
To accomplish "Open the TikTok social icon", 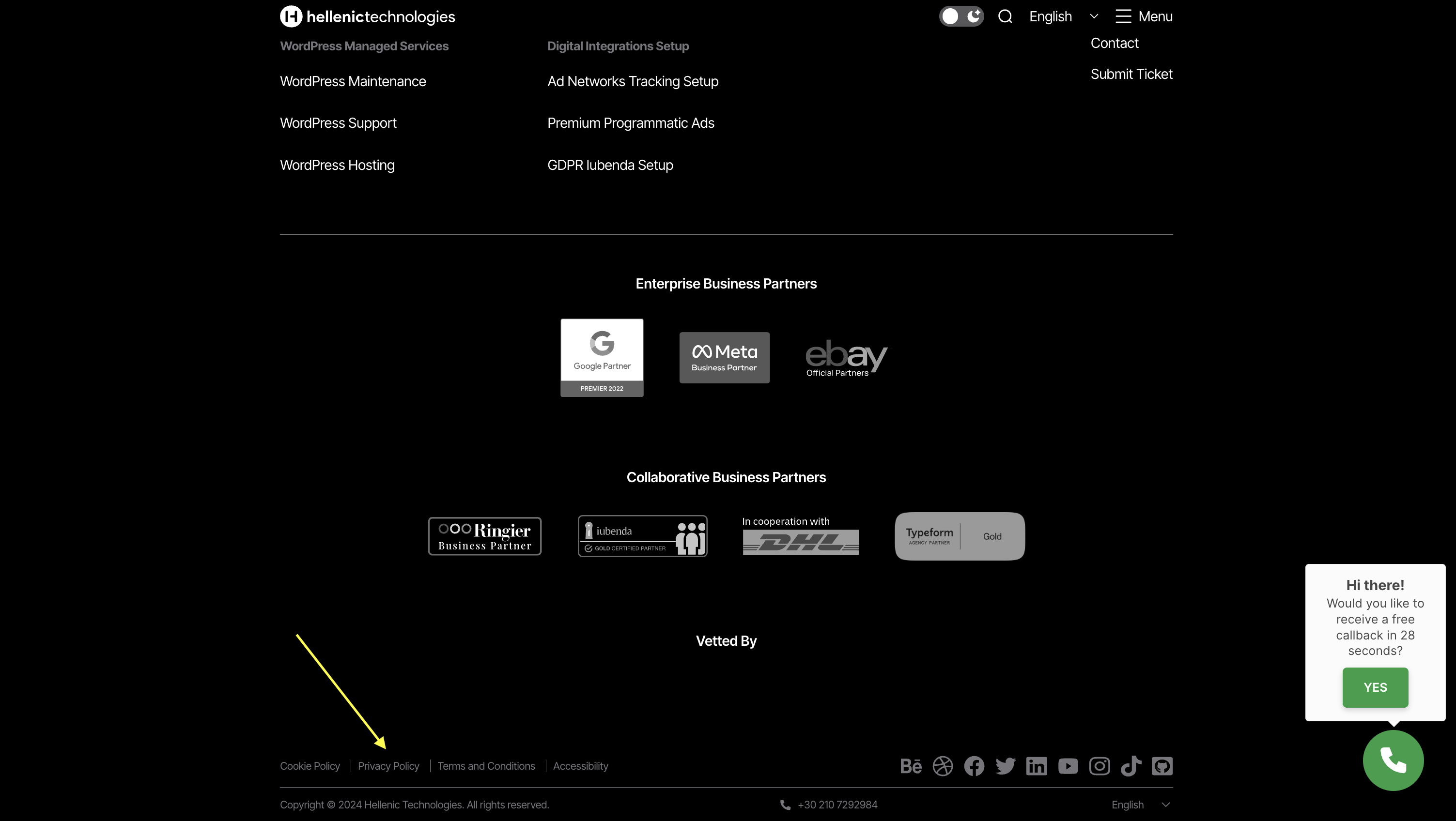I will pos(1131,766).
